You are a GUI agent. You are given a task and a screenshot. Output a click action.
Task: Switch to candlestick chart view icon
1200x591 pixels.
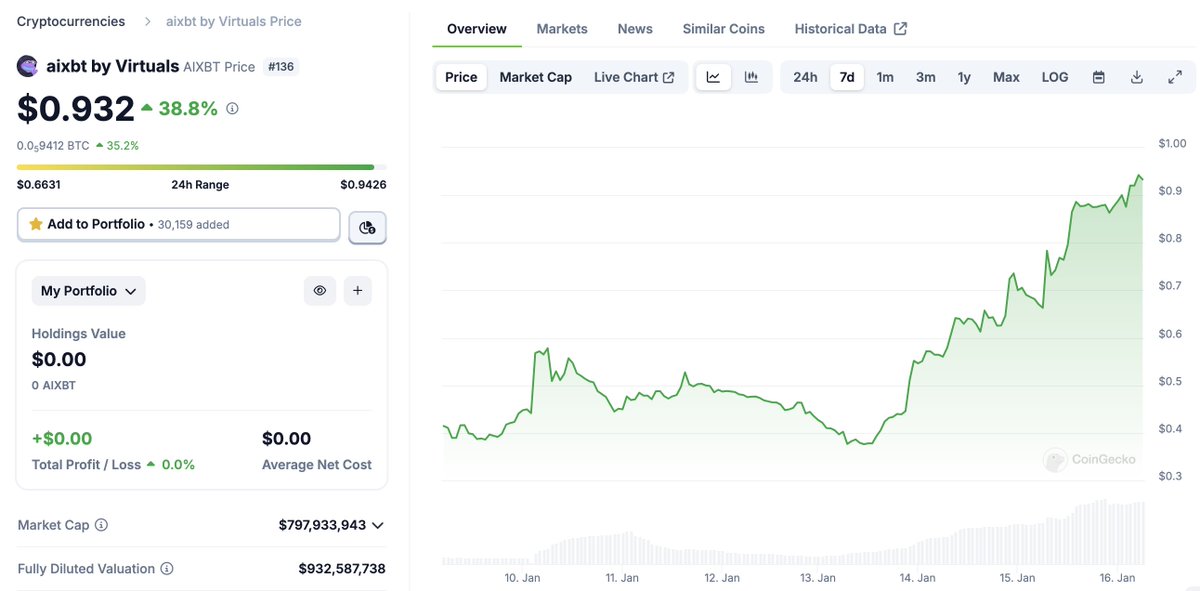pos(751,77)
